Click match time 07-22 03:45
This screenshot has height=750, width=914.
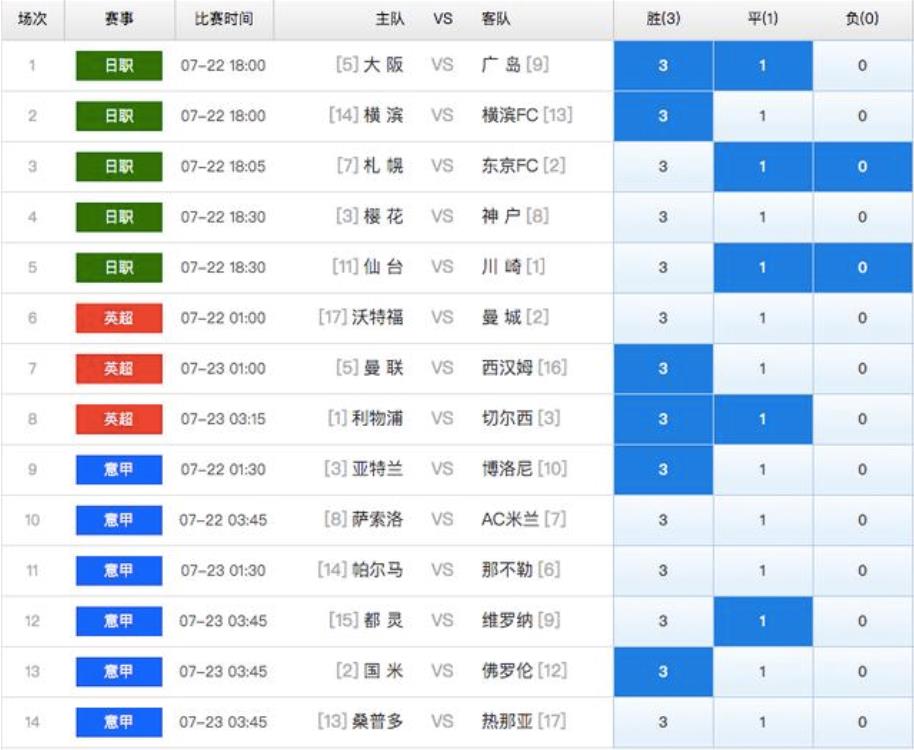223,520
